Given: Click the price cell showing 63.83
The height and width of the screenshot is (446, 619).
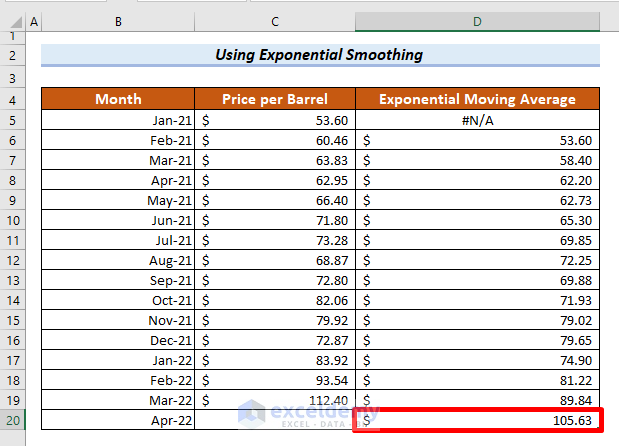Looking at the screenshot, I should 275,160.
